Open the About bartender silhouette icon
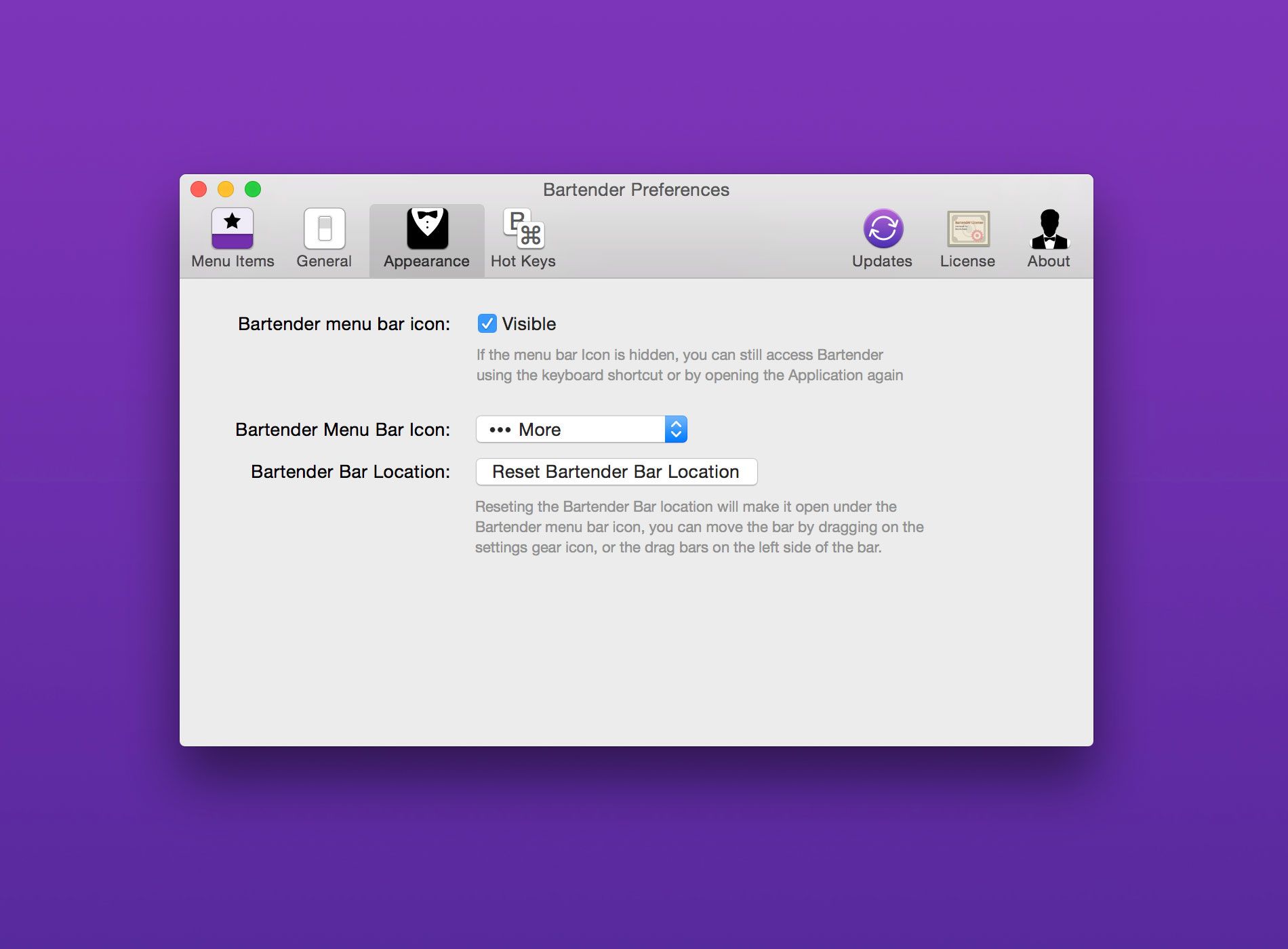This screenshot has width=1288, height=949. coord(1049,228)
